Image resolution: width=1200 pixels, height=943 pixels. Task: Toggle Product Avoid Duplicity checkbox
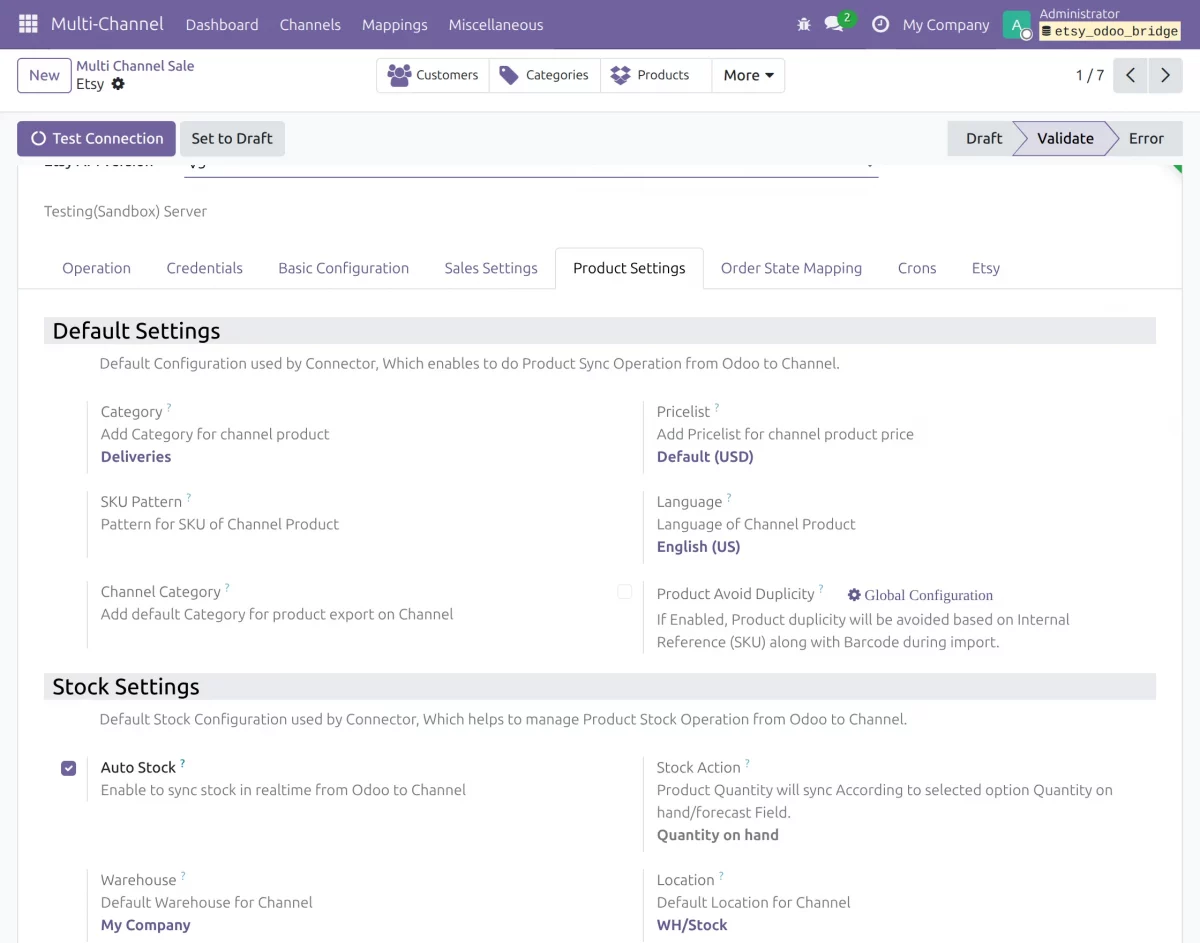(624, 592)
